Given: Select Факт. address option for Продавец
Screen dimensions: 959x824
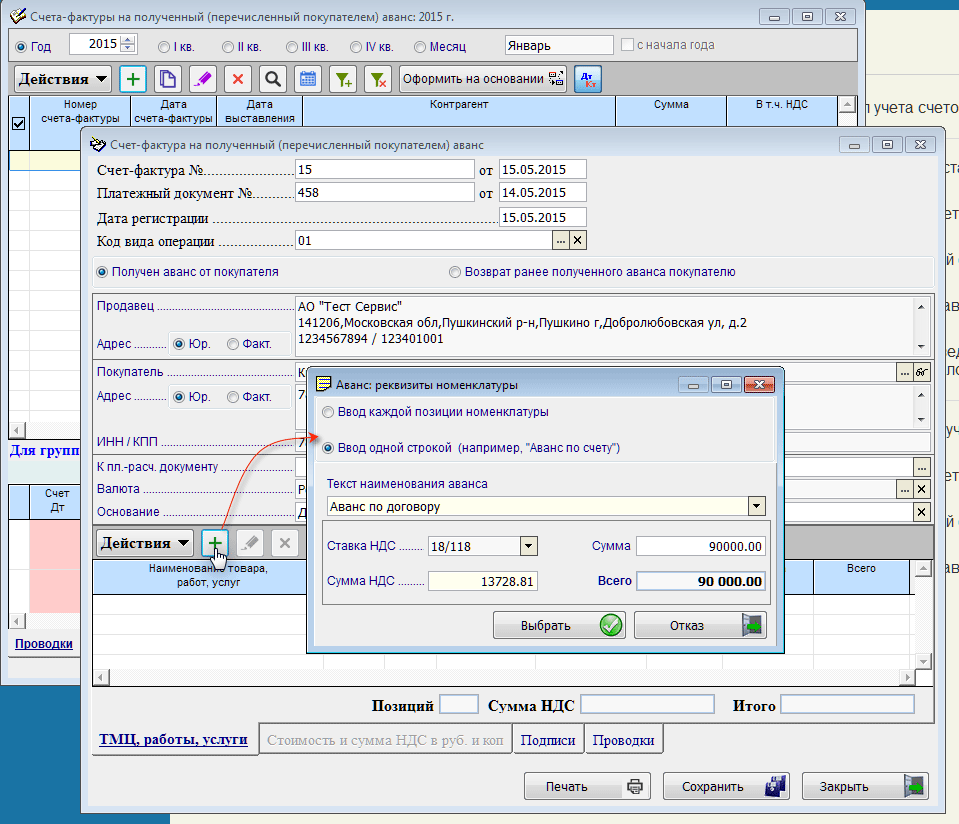Looking at the screenshot, I should [x=232, y=344].
